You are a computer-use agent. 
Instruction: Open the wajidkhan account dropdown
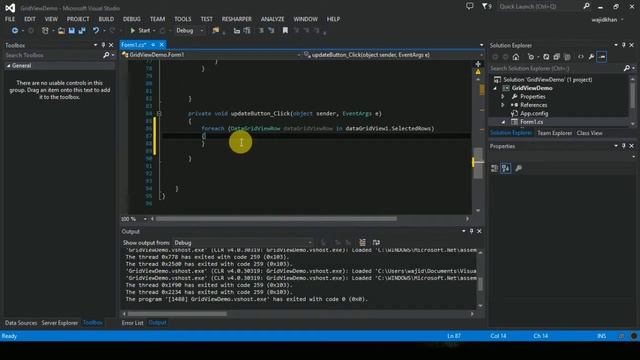click(607, 20)
